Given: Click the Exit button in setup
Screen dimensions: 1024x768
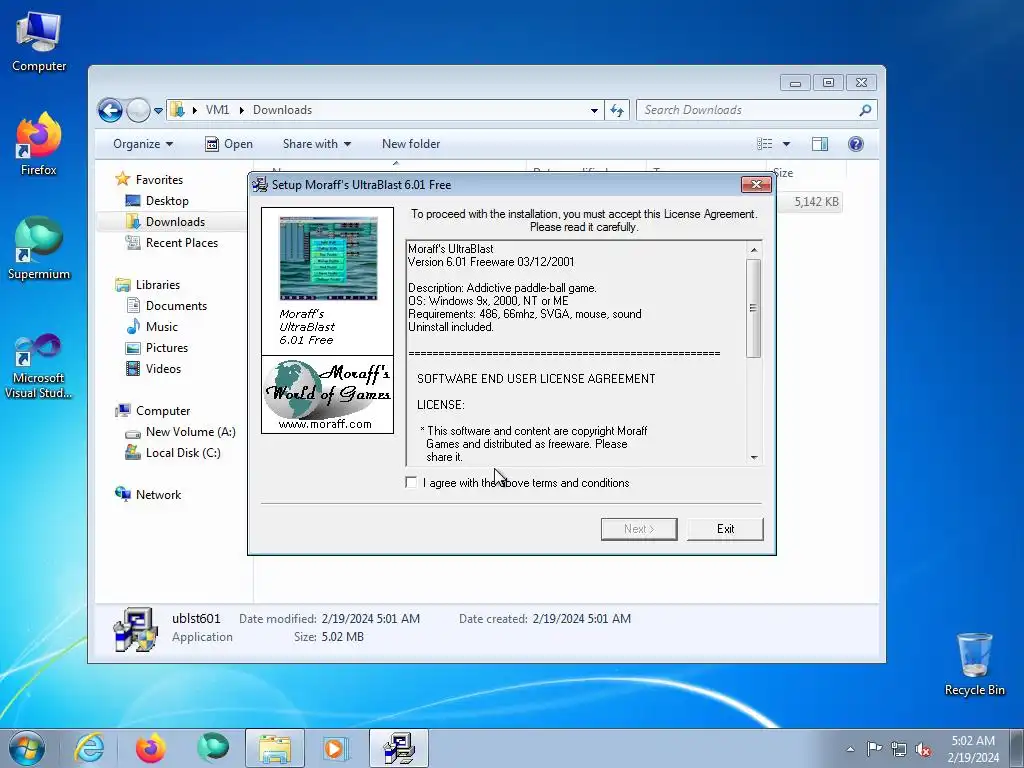Looking at the screenshot, I should (x=725, y=529).
